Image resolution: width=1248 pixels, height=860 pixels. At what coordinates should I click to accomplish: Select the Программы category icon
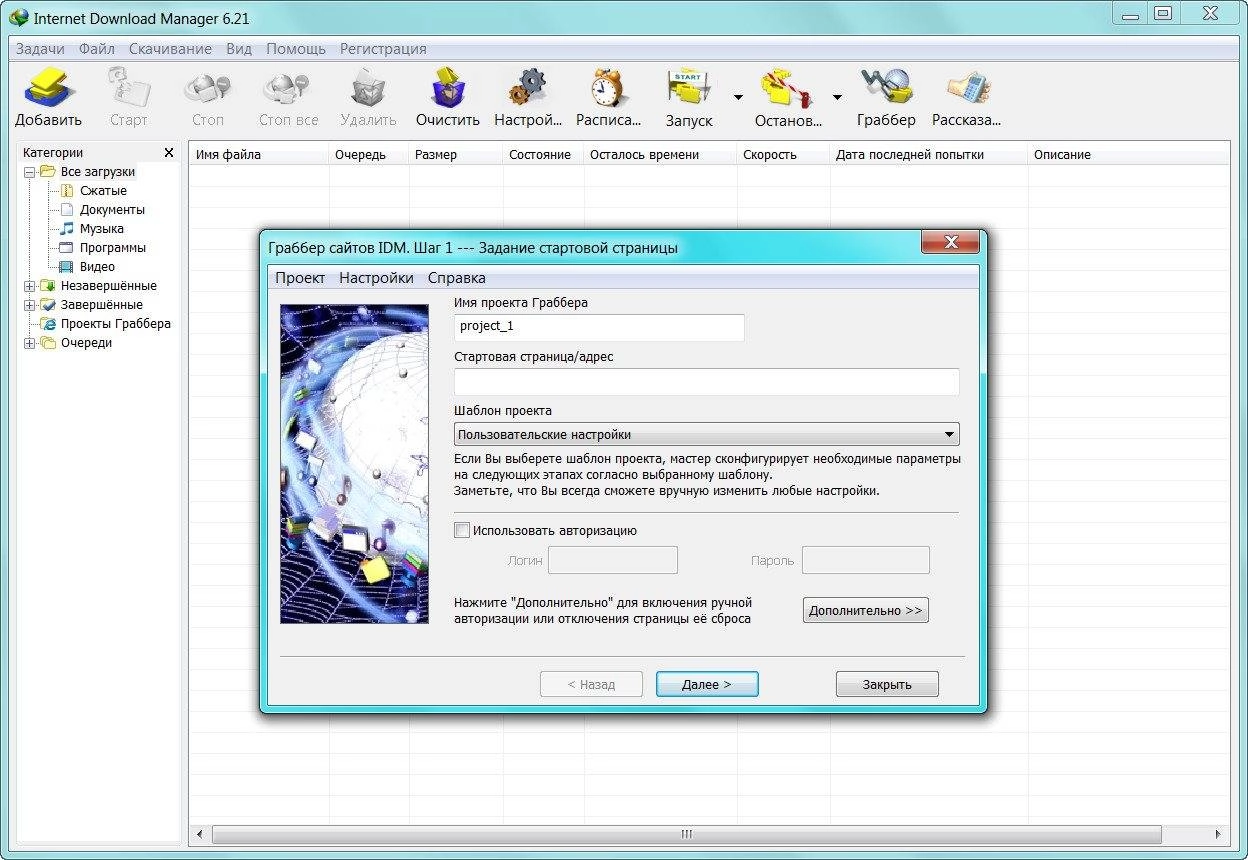tap(67, 248)
